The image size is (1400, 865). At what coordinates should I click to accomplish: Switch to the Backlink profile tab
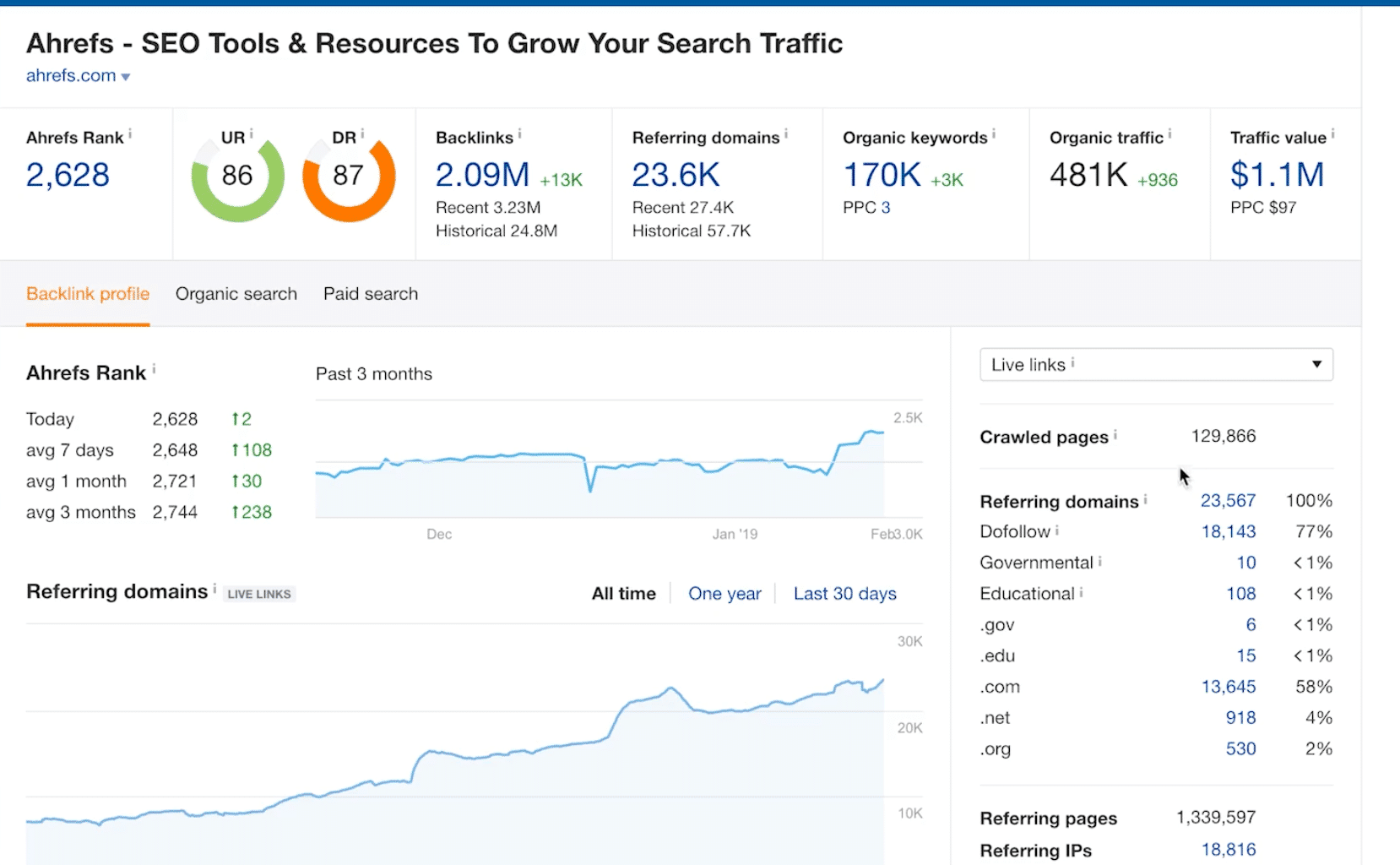click(88, 294)
